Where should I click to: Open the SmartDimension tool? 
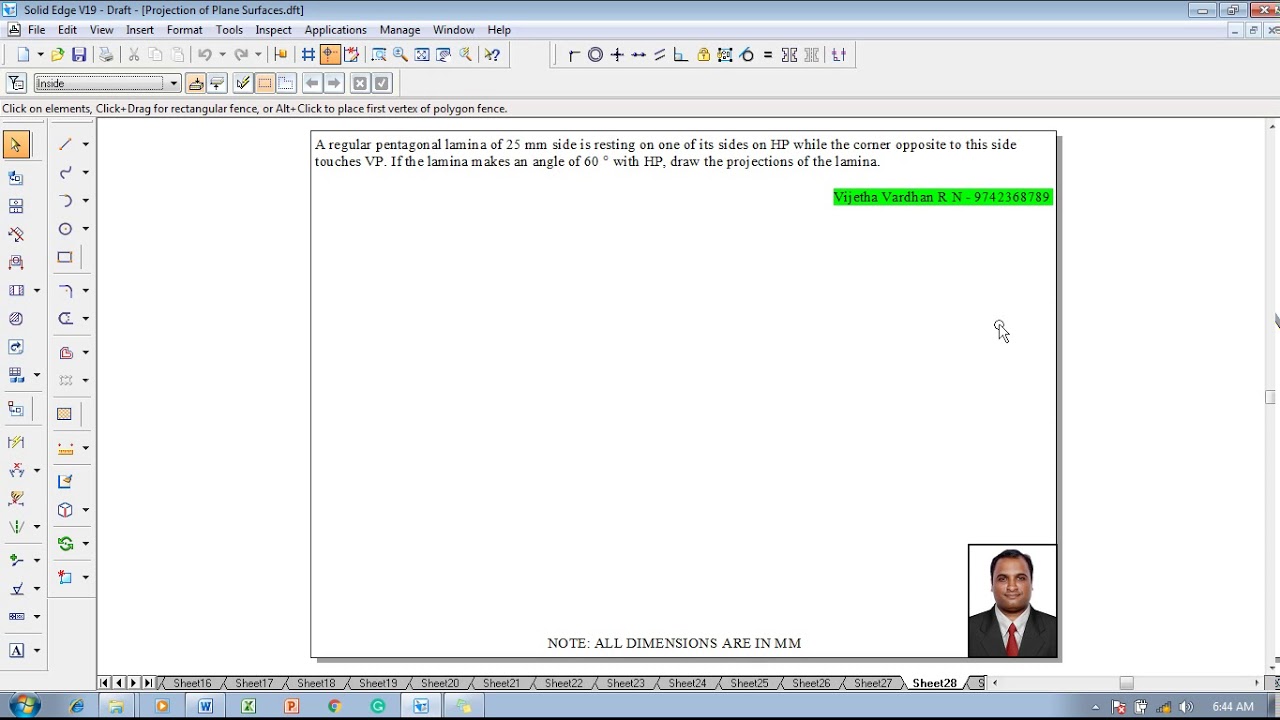(x=65, y=448)
